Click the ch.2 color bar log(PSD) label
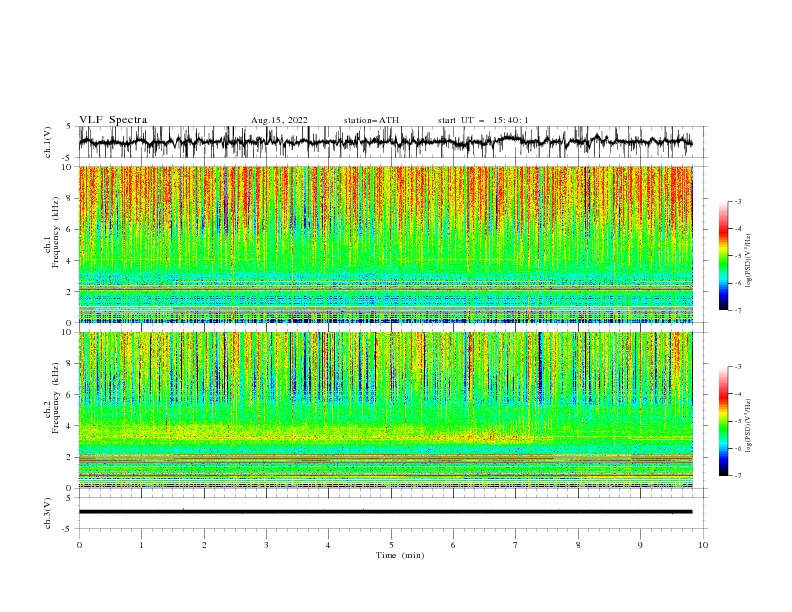The height and width of the screenshot is (612, 792). pos(749,426)
